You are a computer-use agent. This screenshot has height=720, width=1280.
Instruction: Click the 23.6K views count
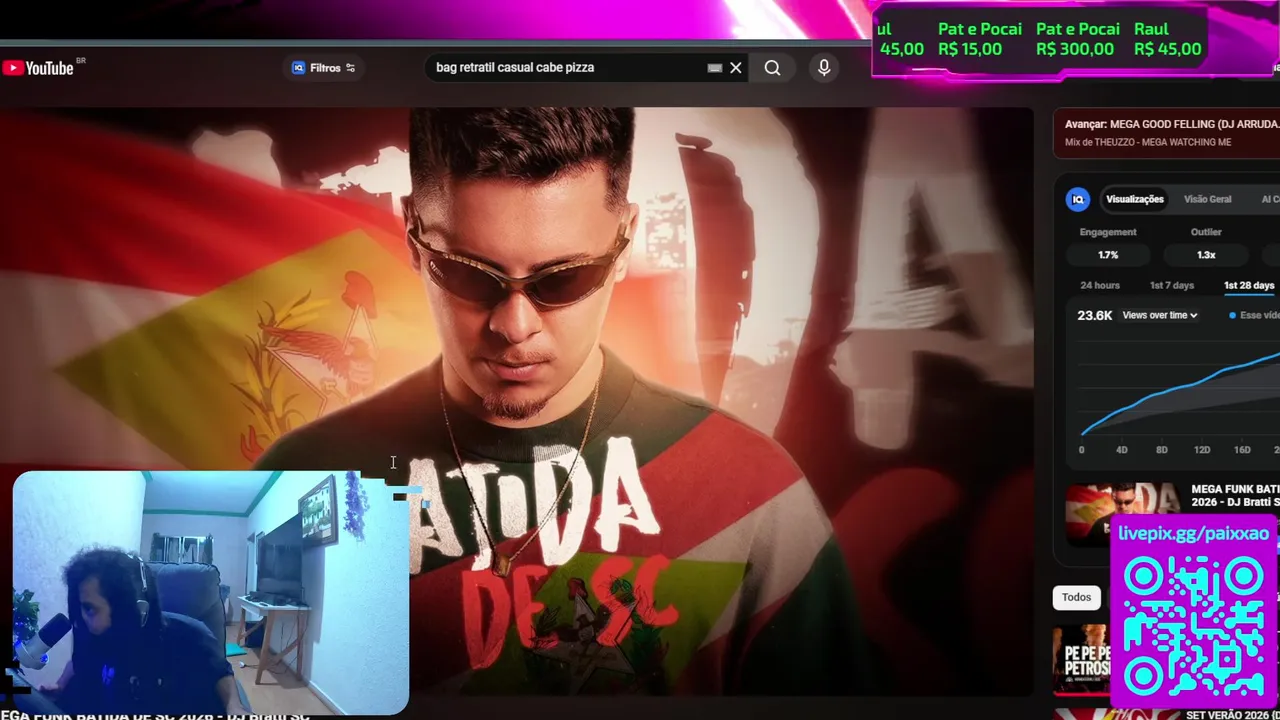(x=1094, y=315)
